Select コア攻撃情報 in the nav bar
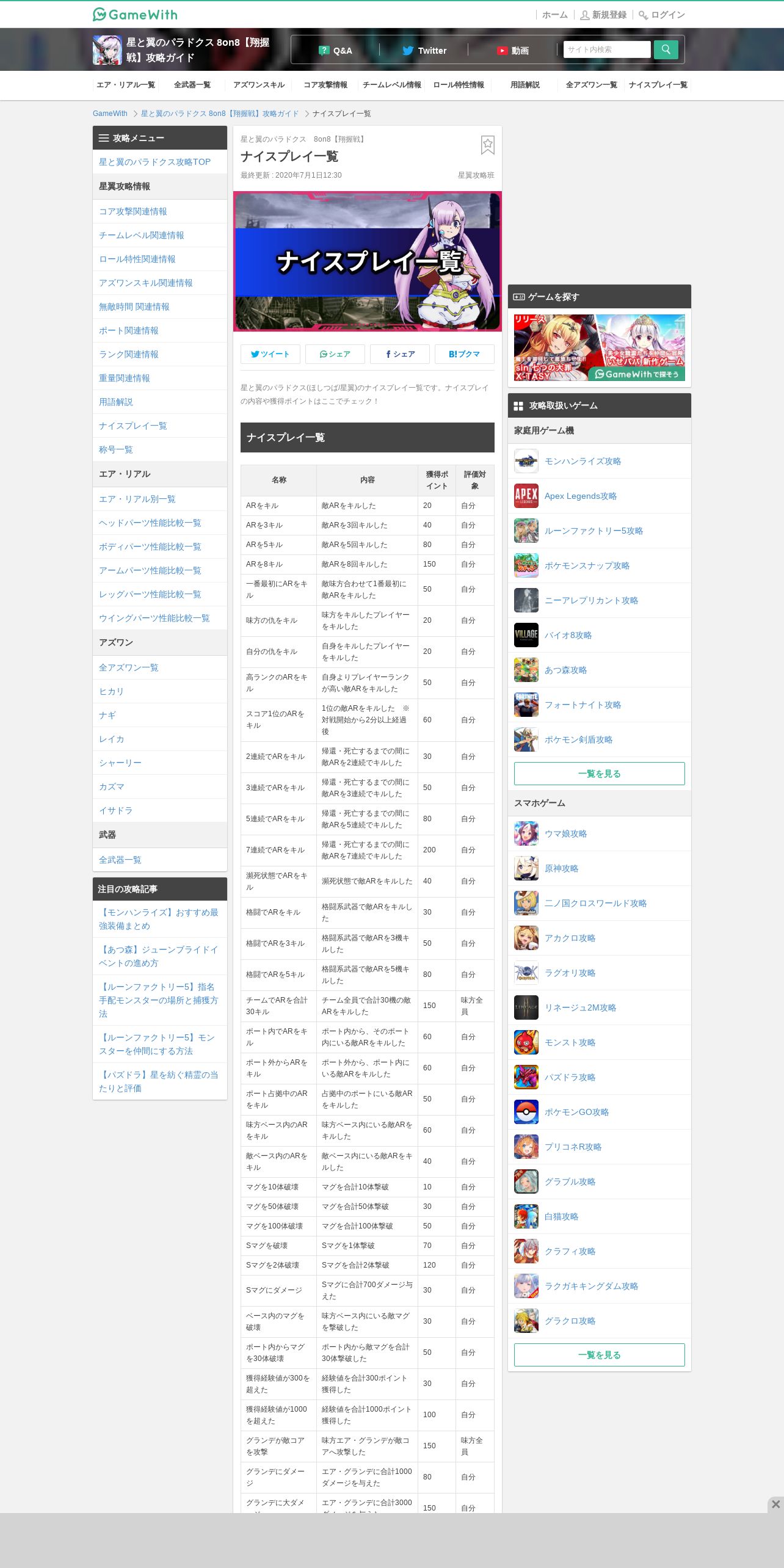784x1568 pixels. pyautogui.click(x=325, y=85)
